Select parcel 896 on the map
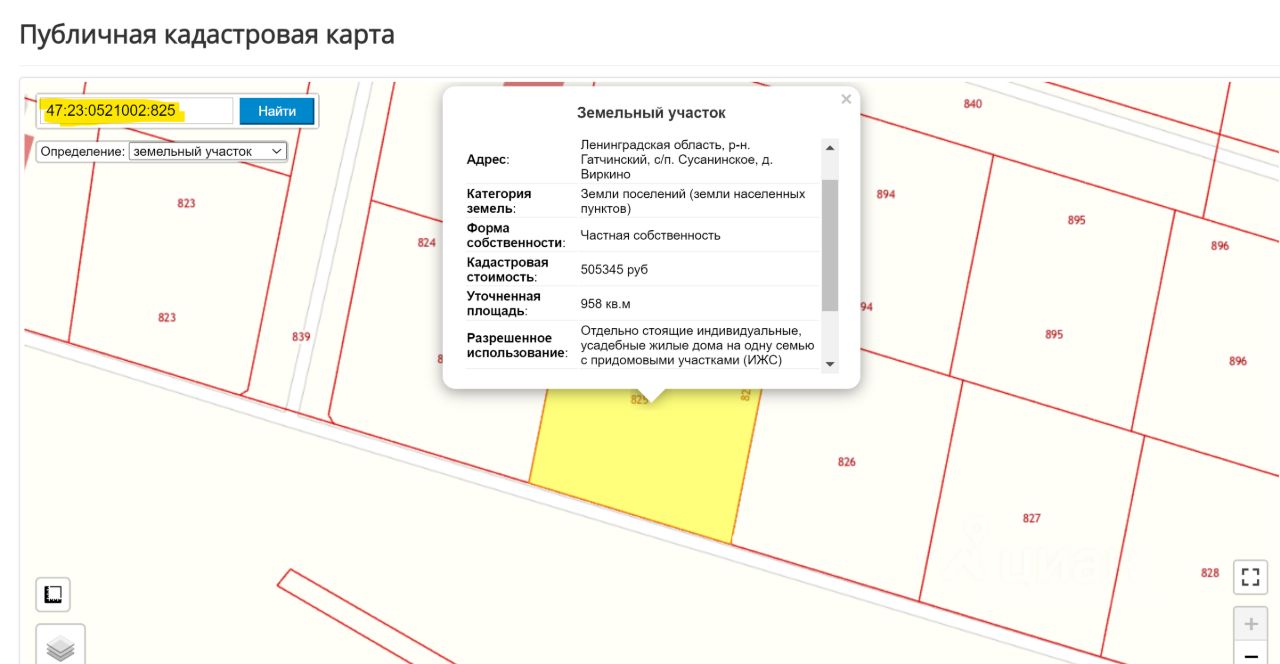1280x664 pixels. pyautogui.click(x=1220, y=246)
